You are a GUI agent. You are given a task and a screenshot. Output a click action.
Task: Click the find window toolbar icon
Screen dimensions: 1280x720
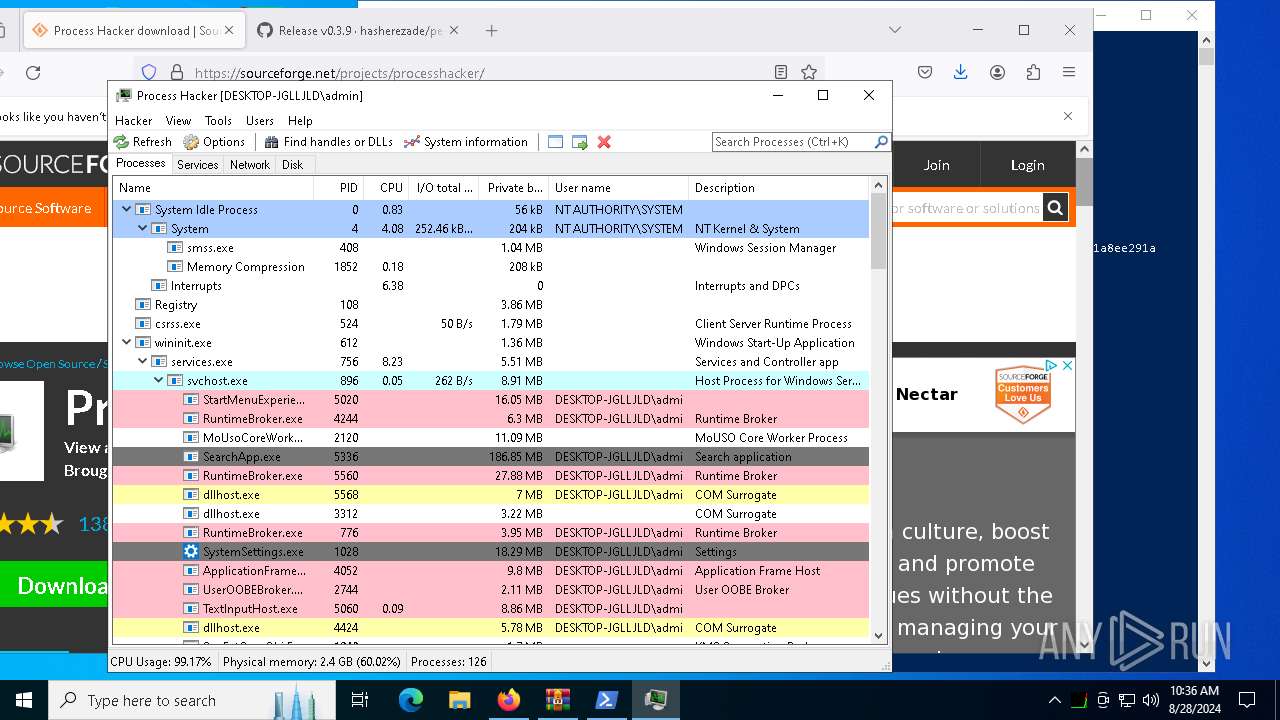556,142
